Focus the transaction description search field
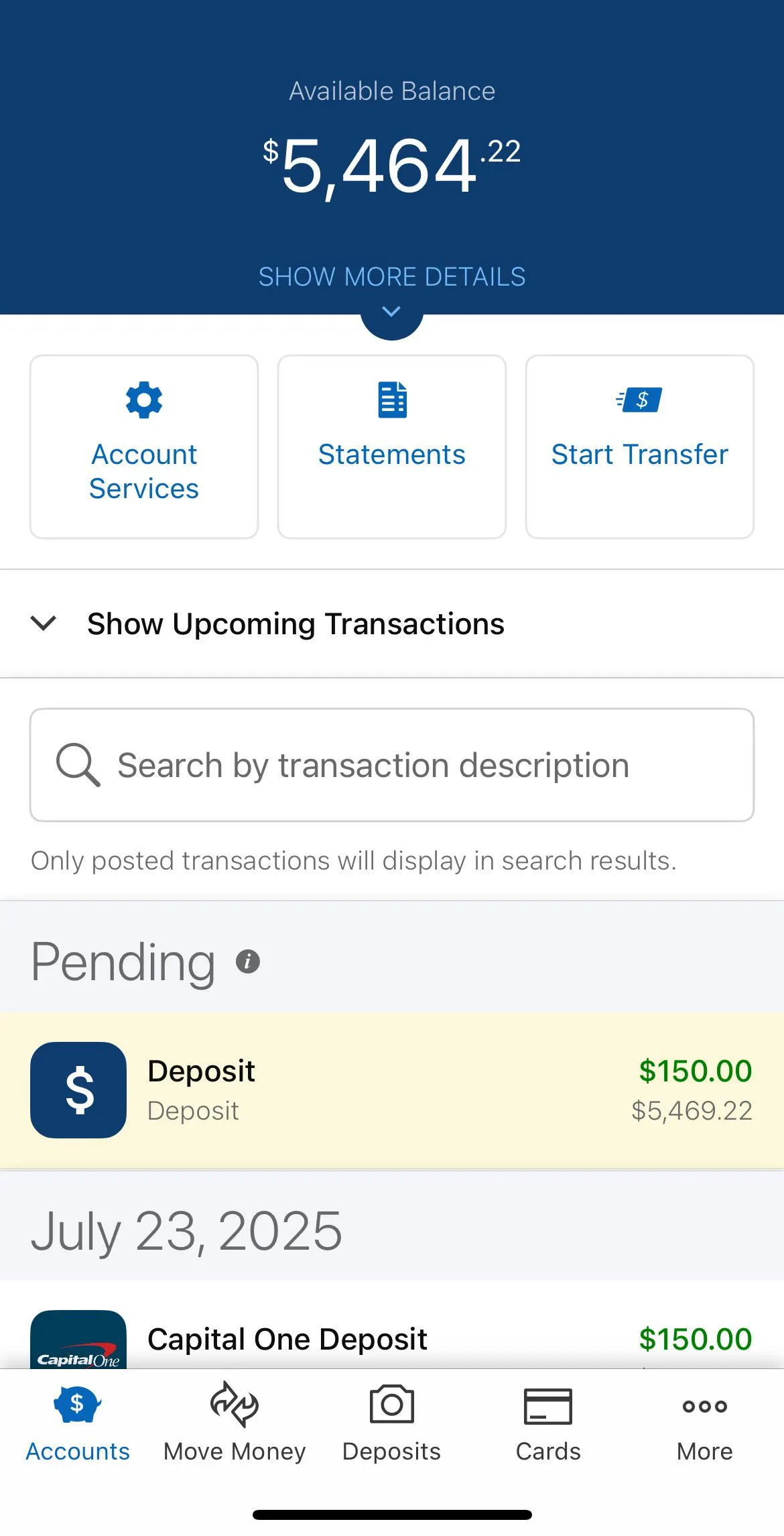The height and width of the screenshot is (1536, 784). [402, 765]
